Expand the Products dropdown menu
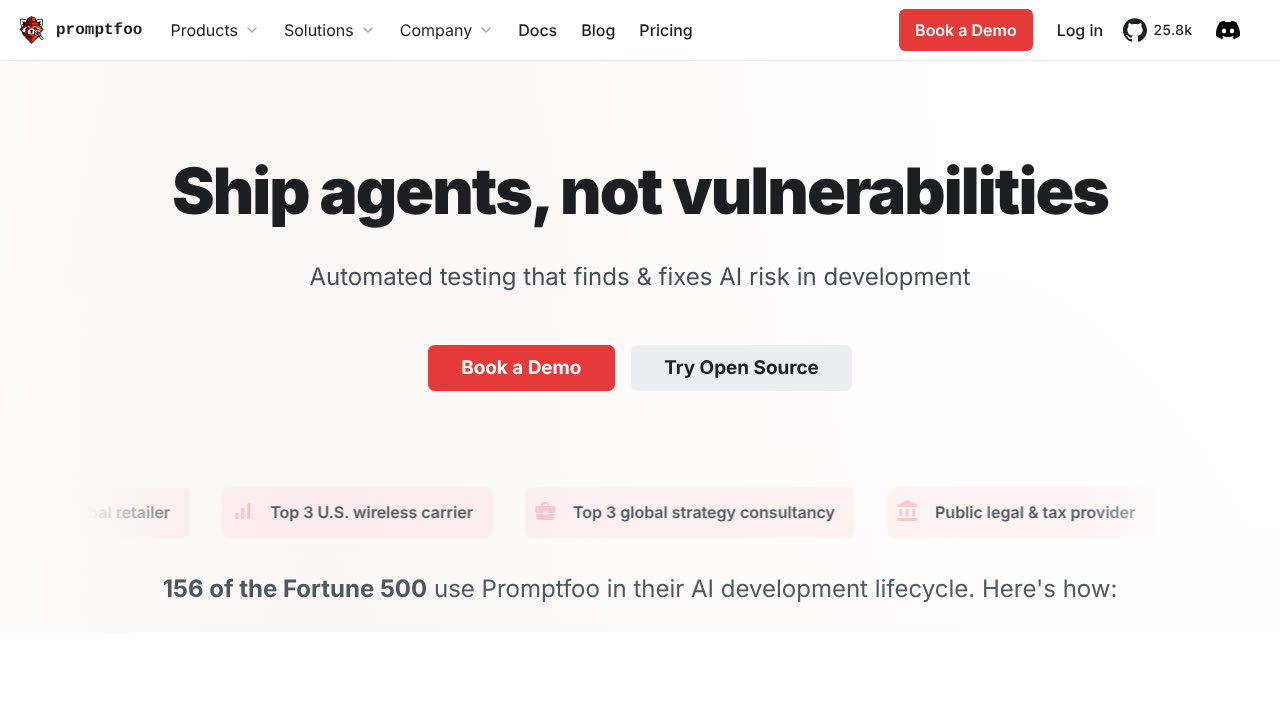Screen dimensions: 1280x720 [x=214, y=30]
